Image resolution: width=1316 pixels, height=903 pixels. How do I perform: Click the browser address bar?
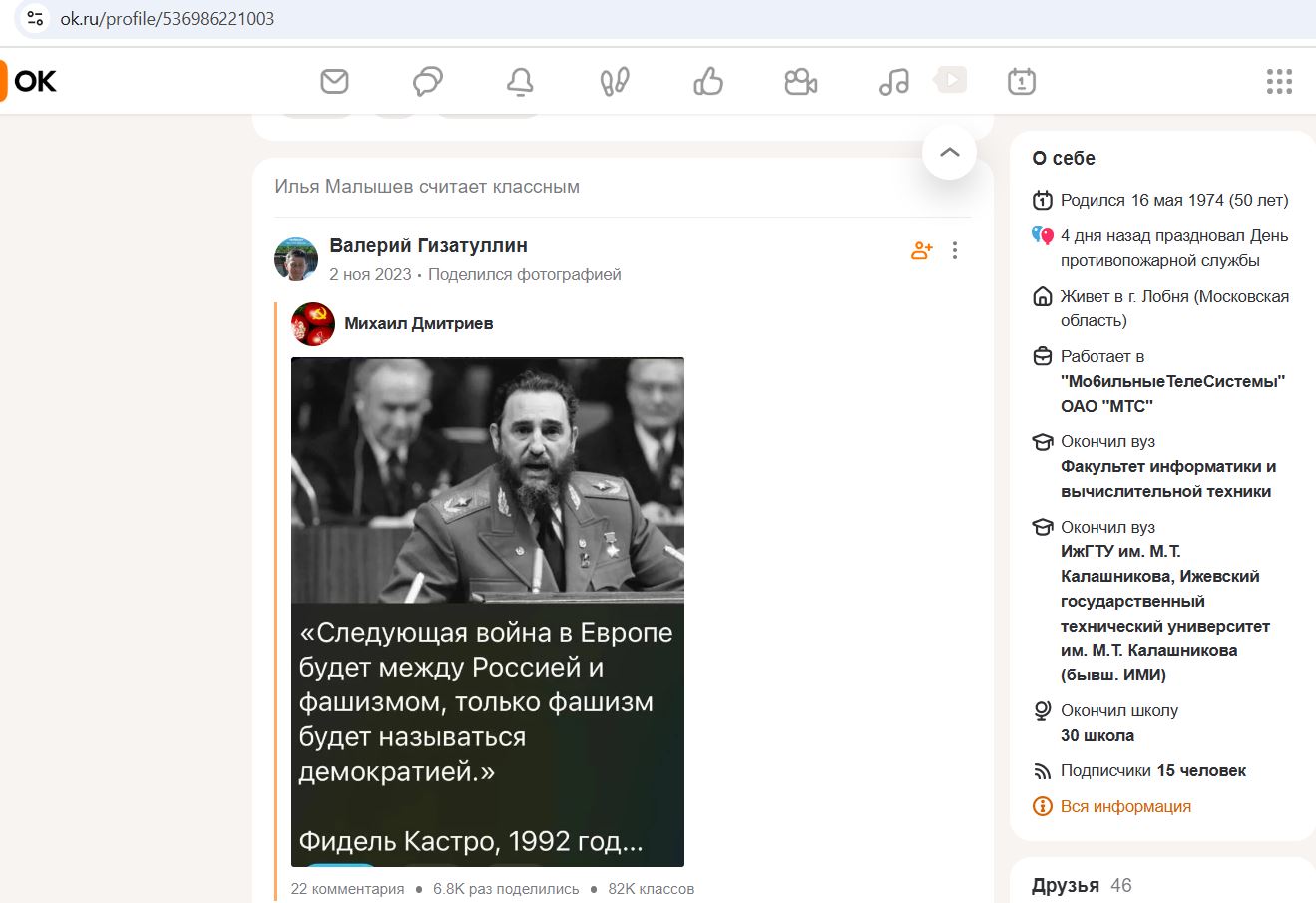pos(399,17)
